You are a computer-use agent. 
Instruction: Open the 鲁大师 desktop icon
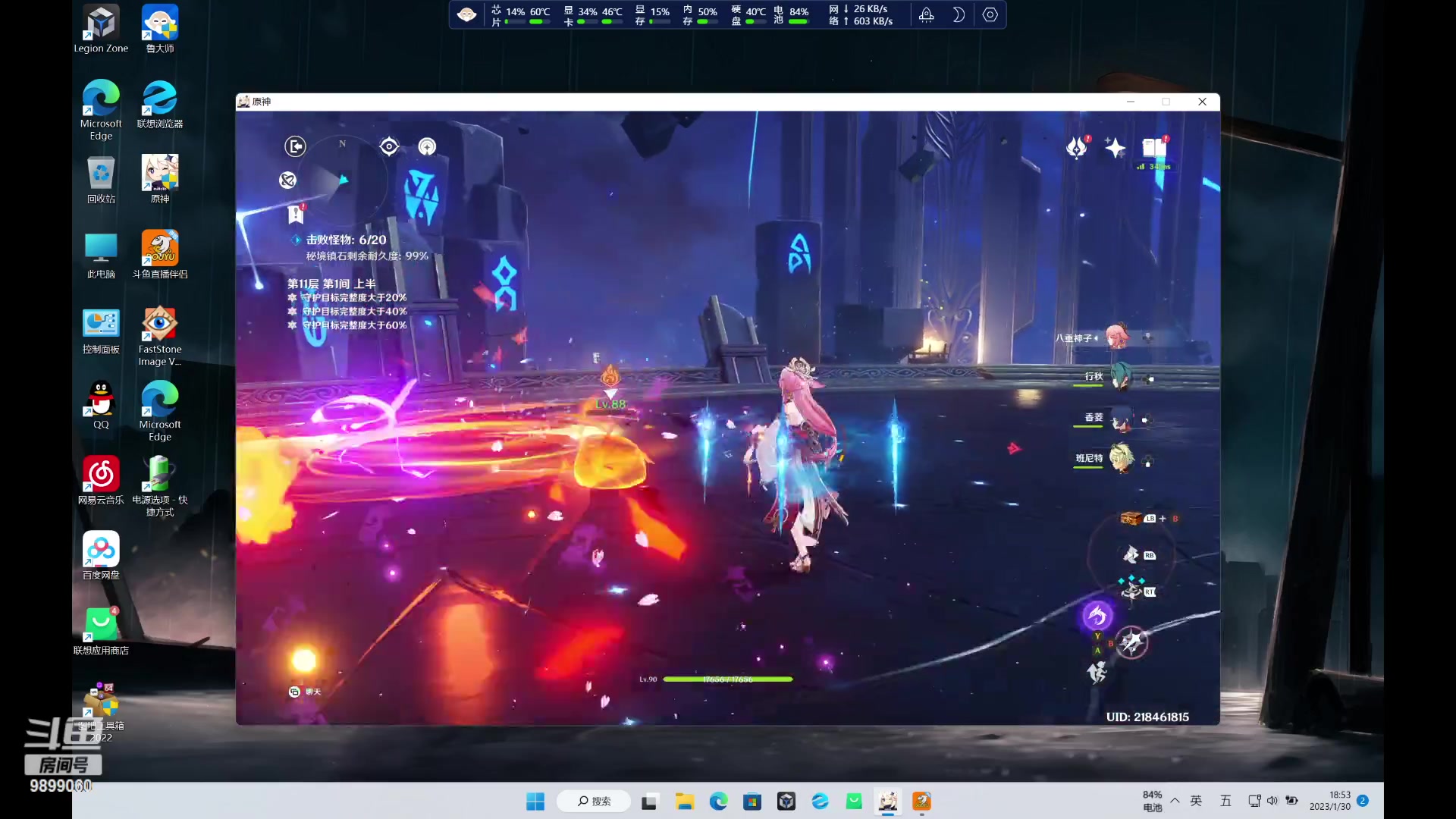point(160,29)
